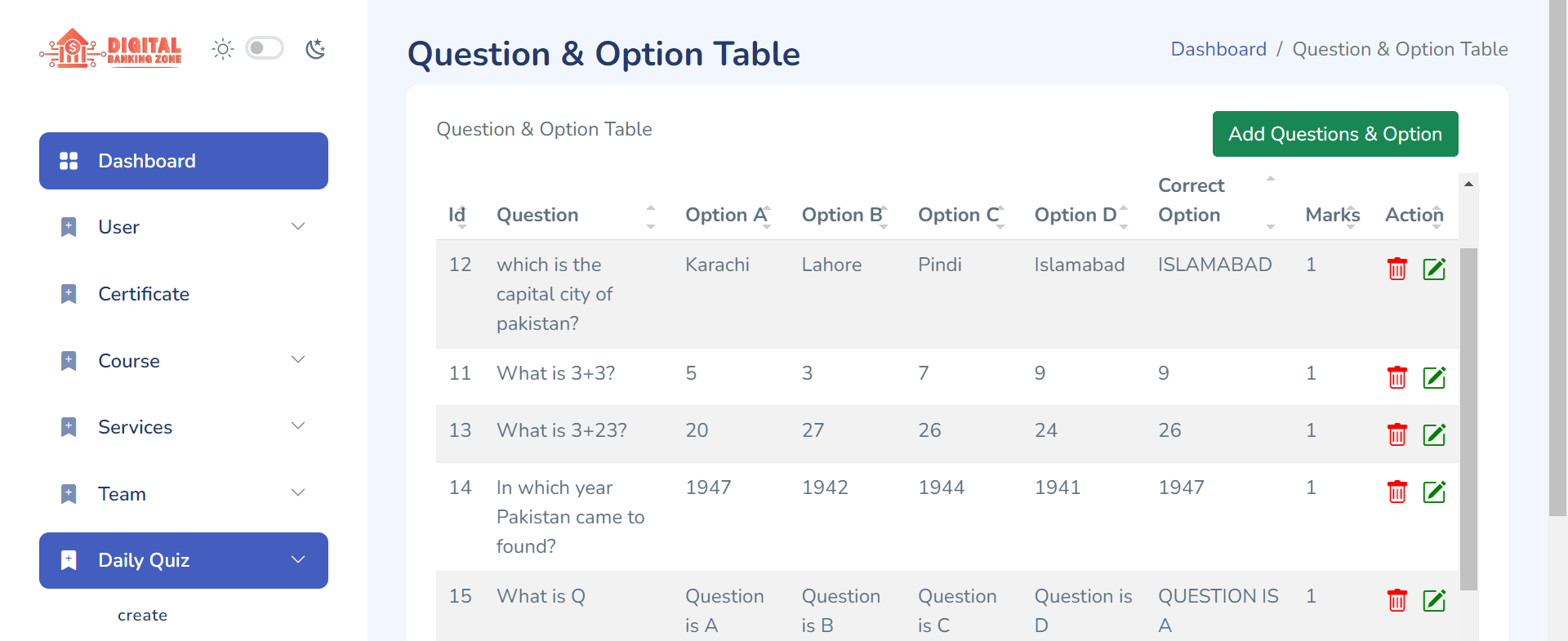Click Add Questions & Option button
Viewport: 1568px width, 641px height.
pos(1334,134)
